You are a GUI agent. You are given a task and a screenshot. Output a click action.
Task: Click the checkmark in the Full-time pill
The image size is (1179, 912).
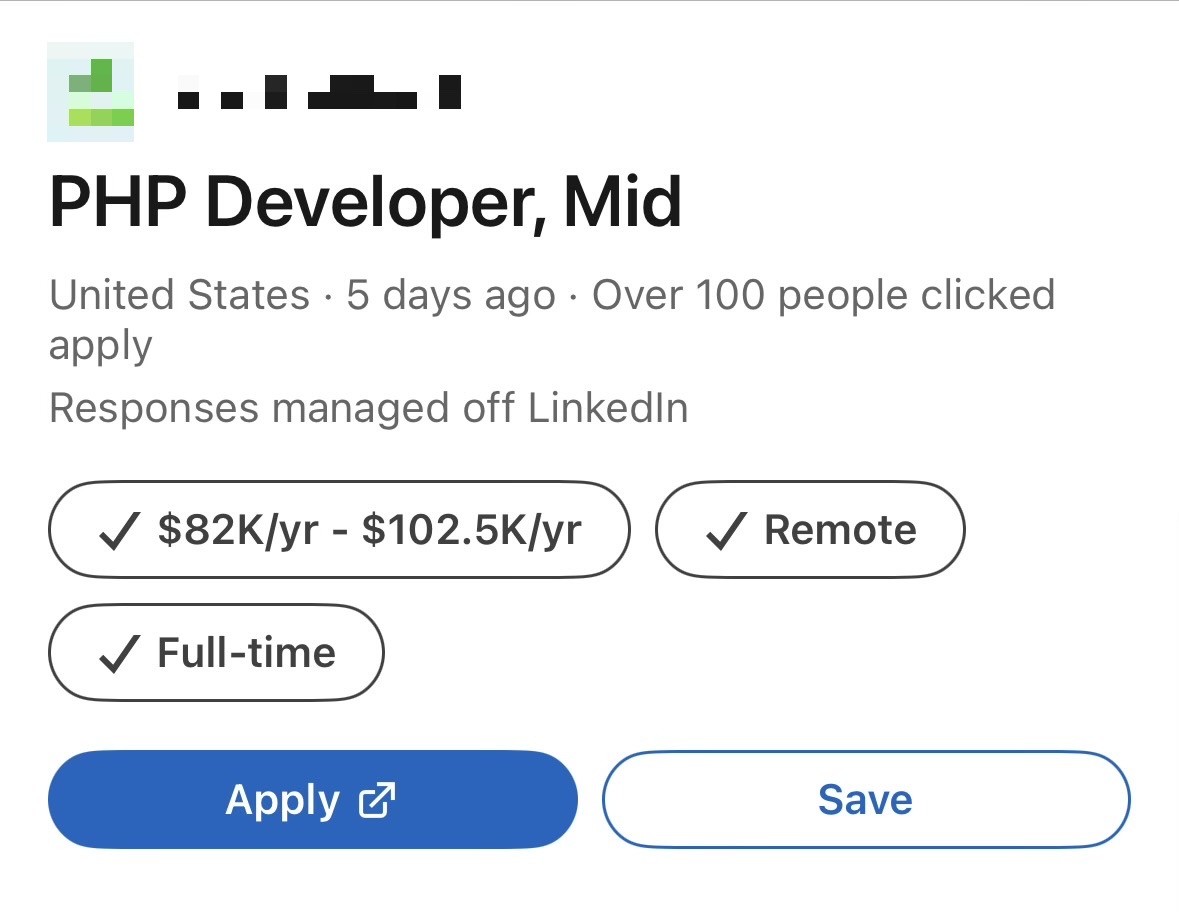click(x=118, y=652)
